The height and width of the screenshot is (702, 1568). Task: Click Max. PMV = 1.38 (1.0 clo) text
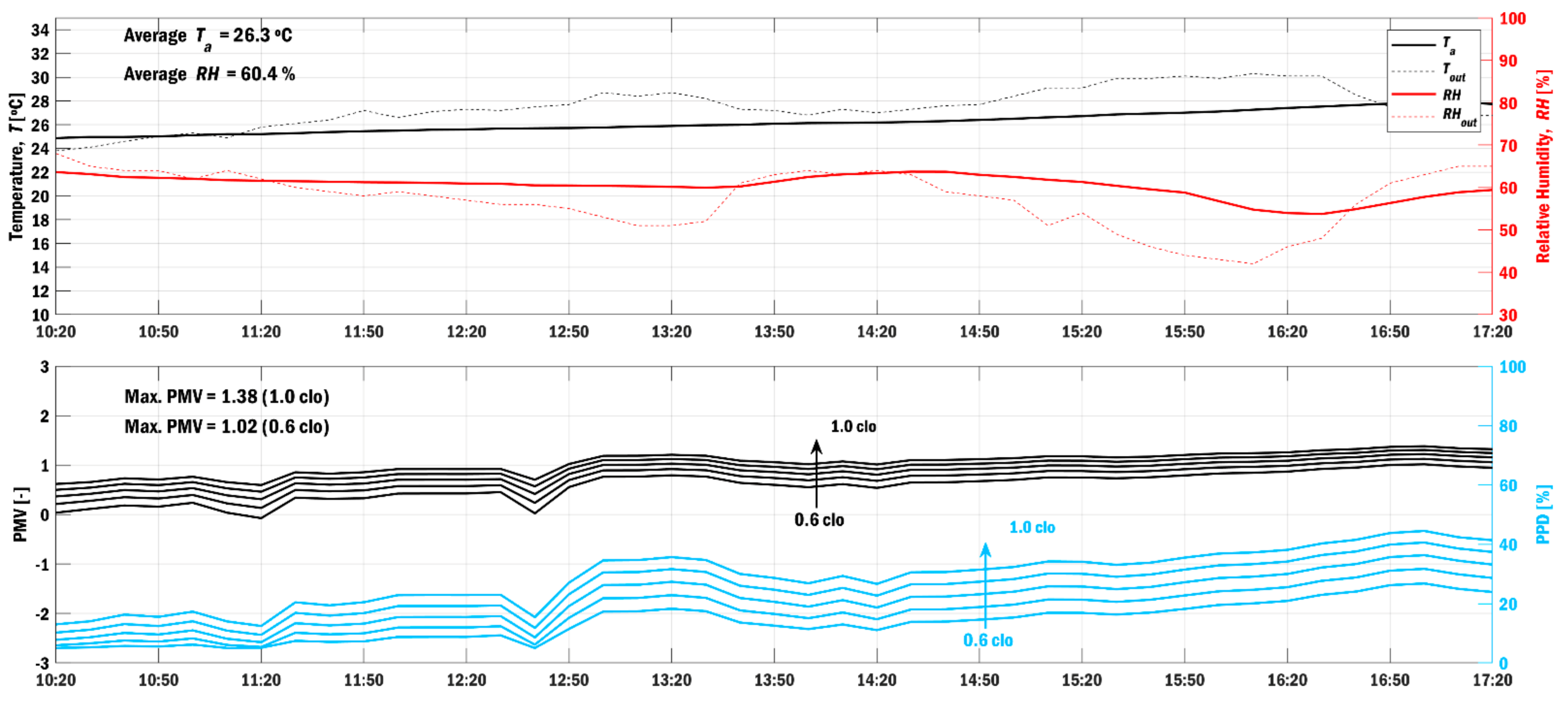pyautogui.click(x=227, y=397)
